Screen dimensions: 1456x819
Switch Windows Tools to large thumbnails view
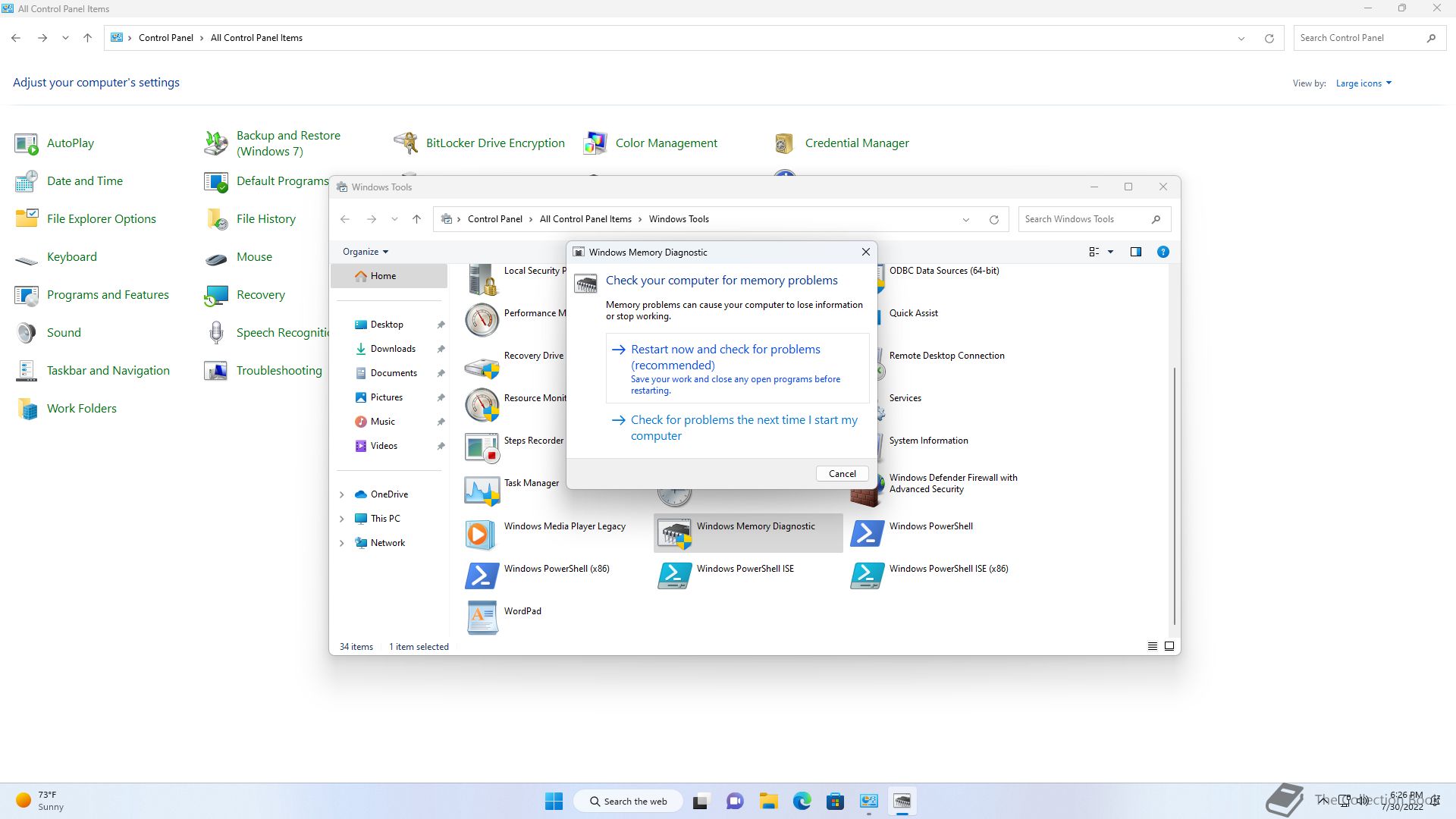coord(1169,646)
